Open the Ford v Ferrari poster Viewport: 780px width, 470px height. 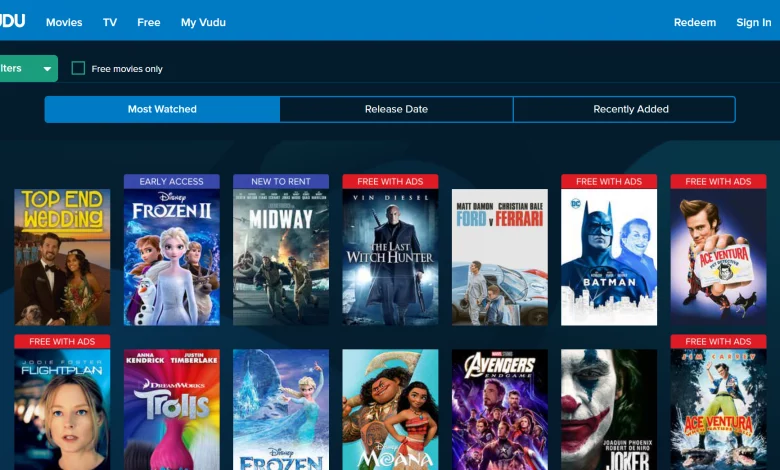point(500,257)
